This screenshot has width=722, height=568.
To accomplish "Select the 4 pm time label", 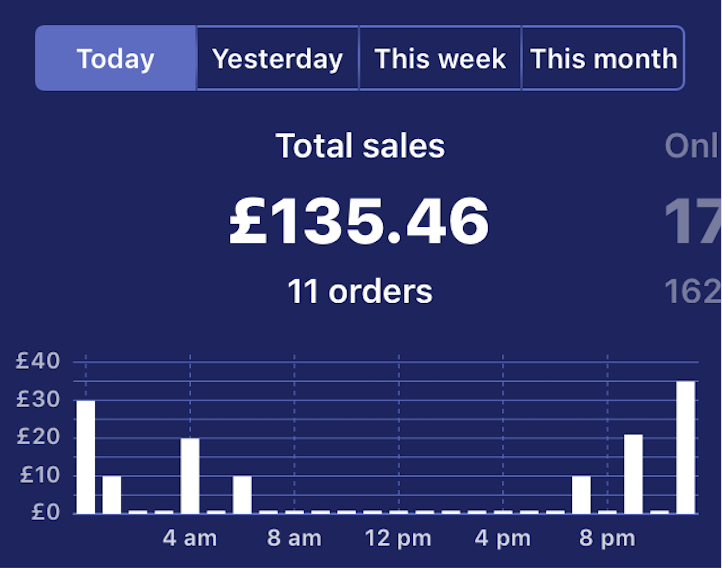I will [502, 539].
